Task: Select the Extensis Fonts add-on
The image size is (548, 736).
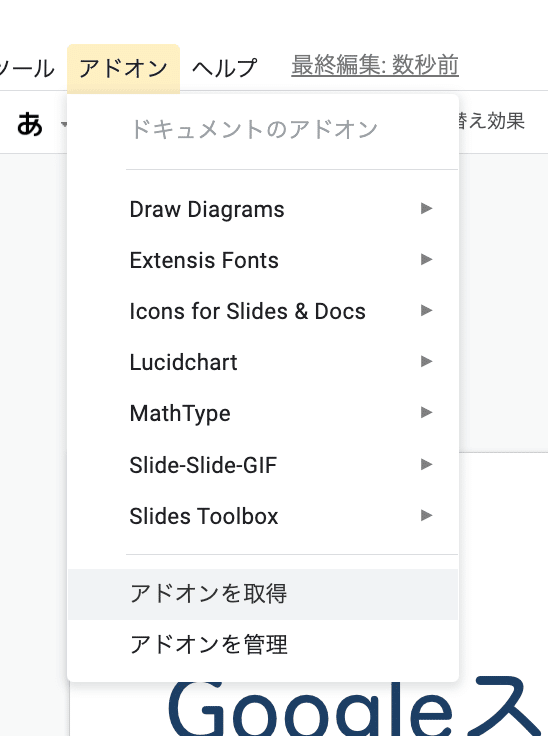Action: click(263, 260)
